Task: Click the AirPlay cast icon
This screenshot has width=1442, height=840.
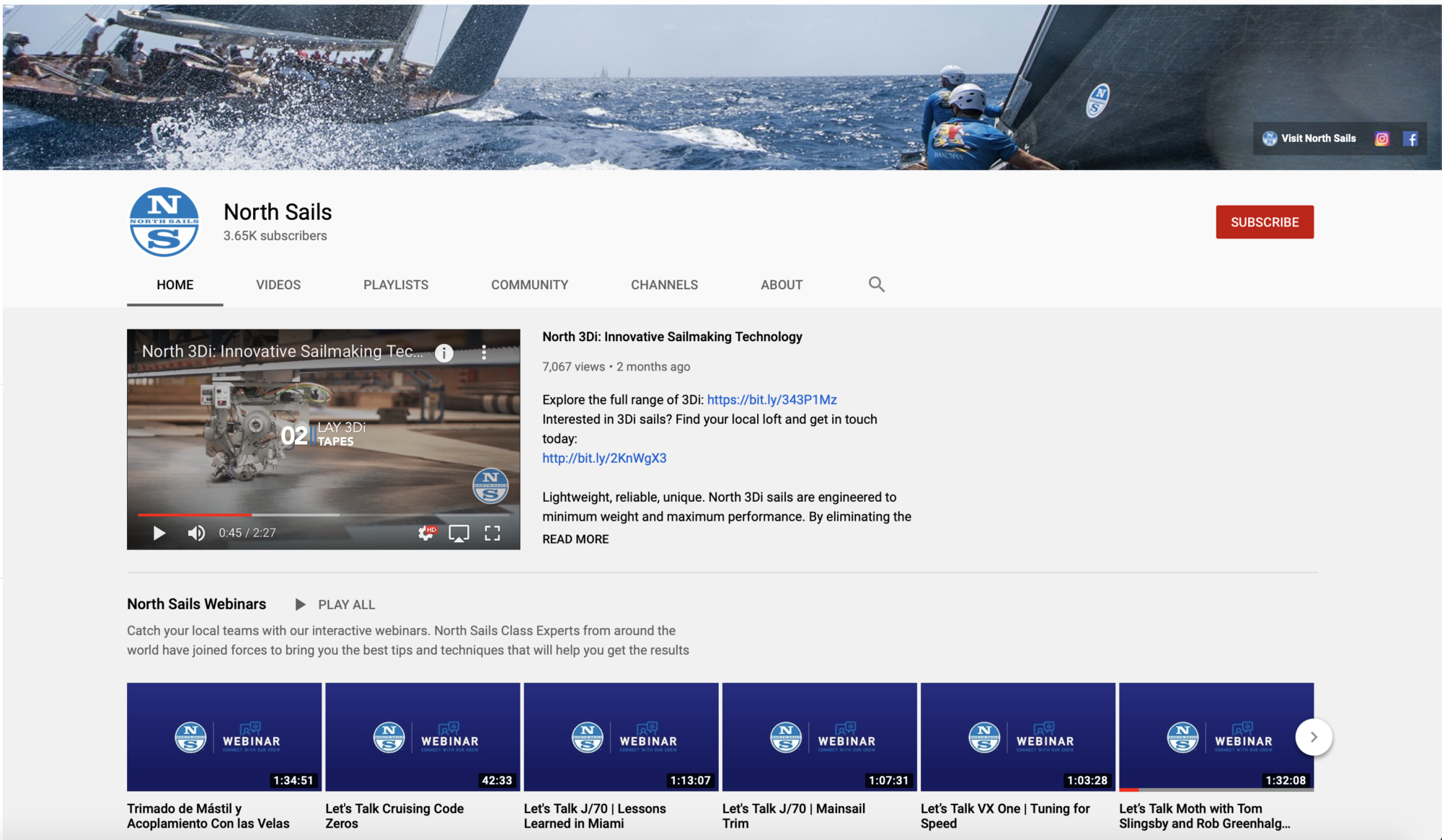Action: tap(459, 533)
